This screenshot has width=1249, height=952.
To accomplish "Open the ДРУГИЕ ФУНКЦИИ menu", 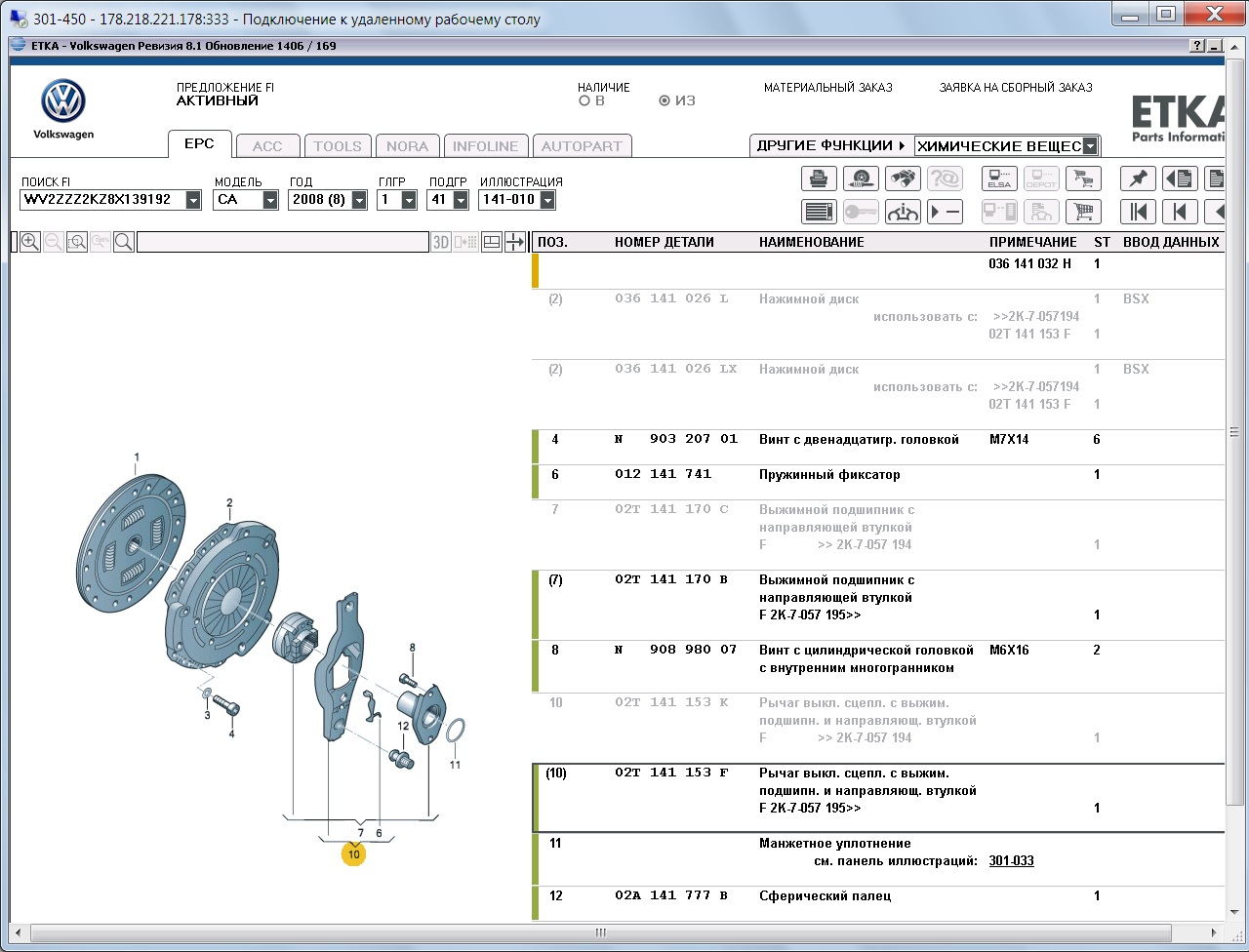I will coord(830,145).
